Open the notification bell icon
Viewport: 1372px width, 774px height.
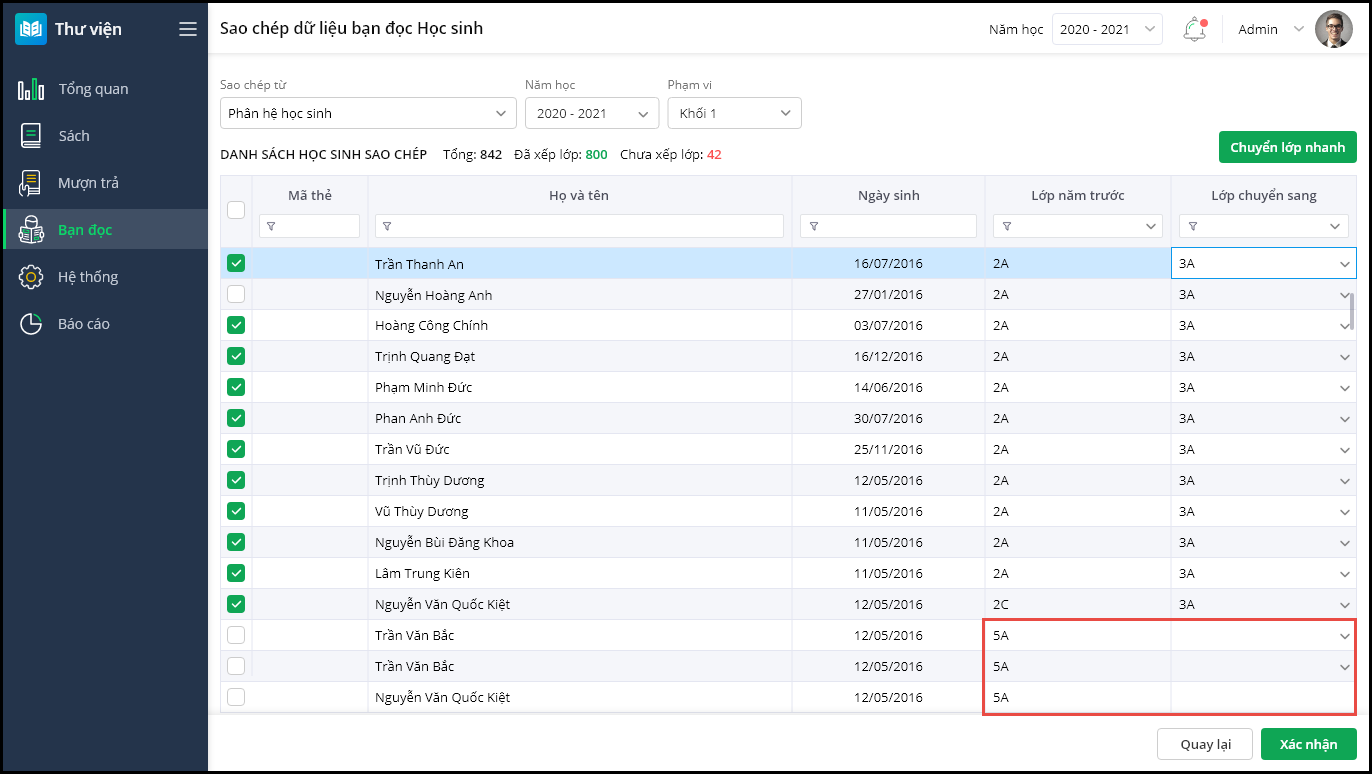(x=1194, y=29)
